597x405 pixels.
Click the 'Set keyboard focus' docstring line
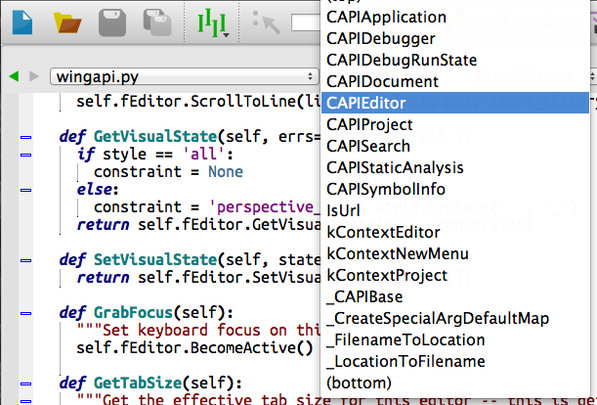coord(198,330)
